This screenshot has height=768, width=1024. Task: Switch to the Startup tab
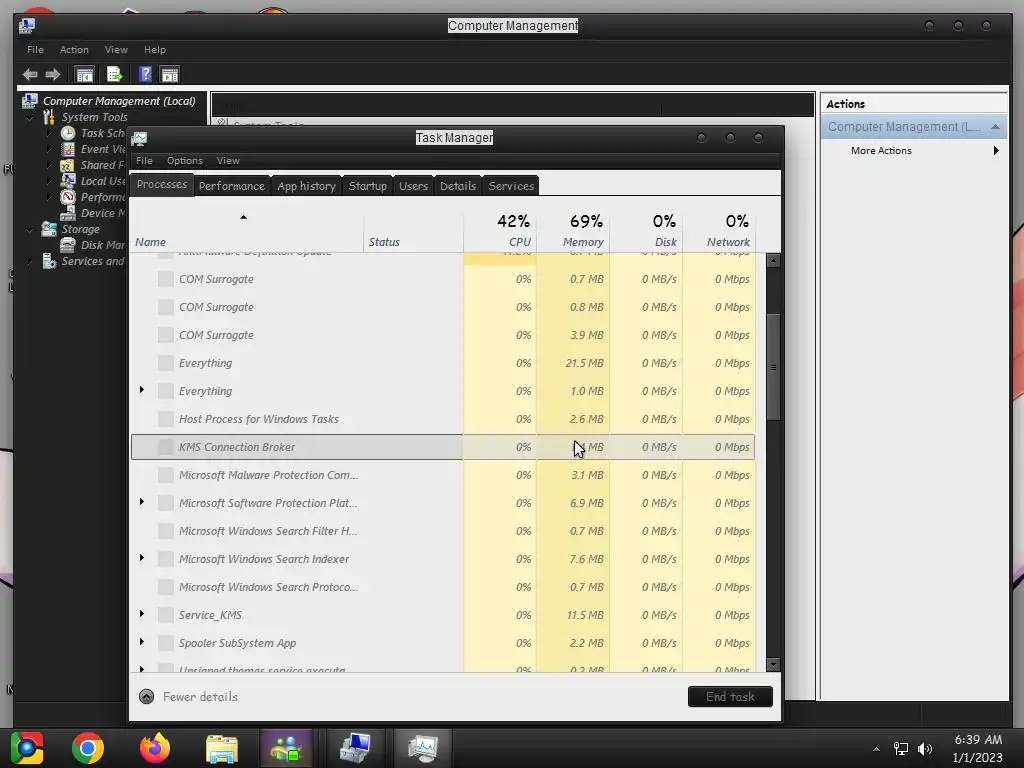tap(368, 186)
